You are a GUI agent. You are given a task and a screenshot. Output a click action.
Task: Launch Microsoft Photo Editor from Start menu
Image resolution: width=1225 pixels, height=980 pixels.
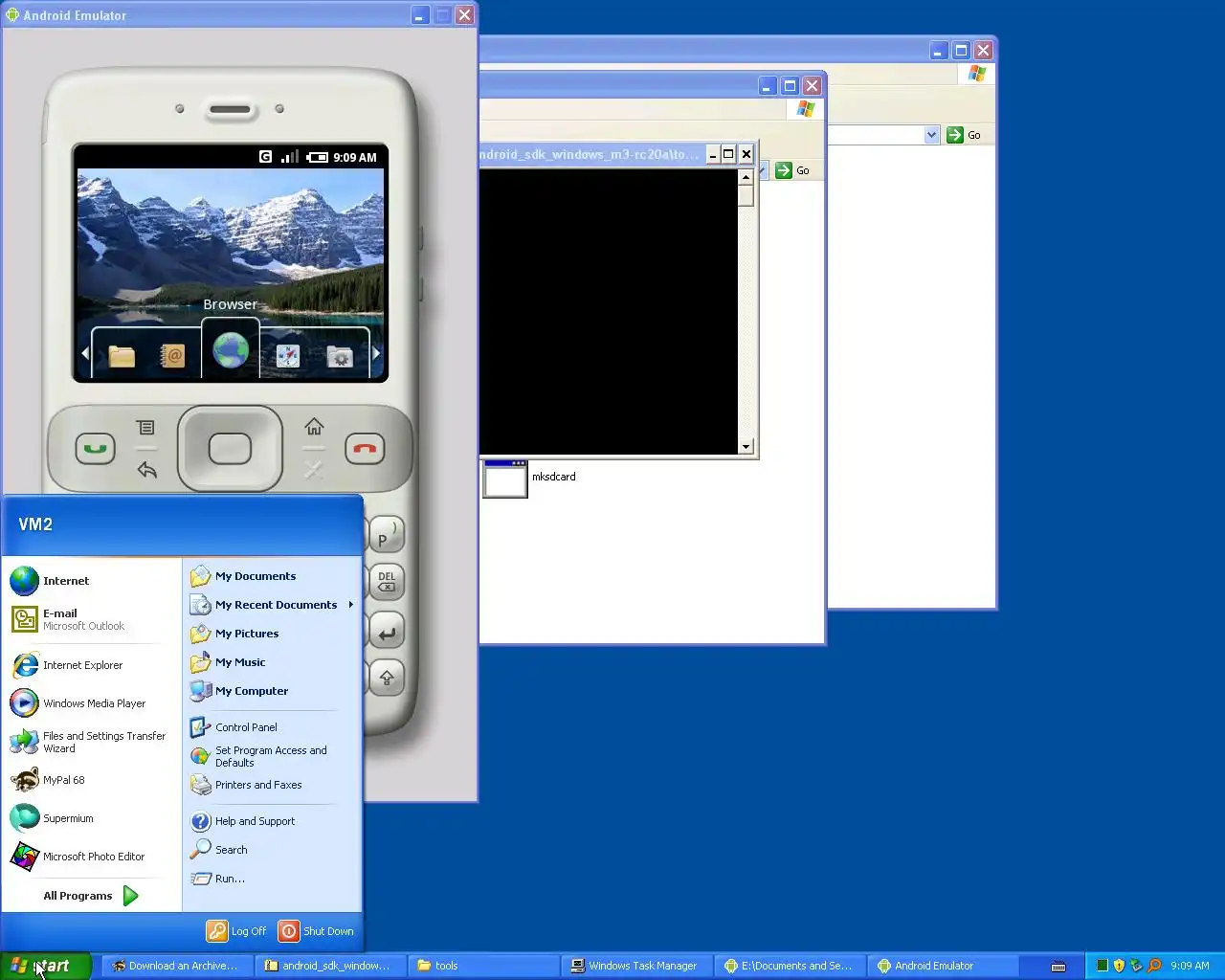[92, 857]
